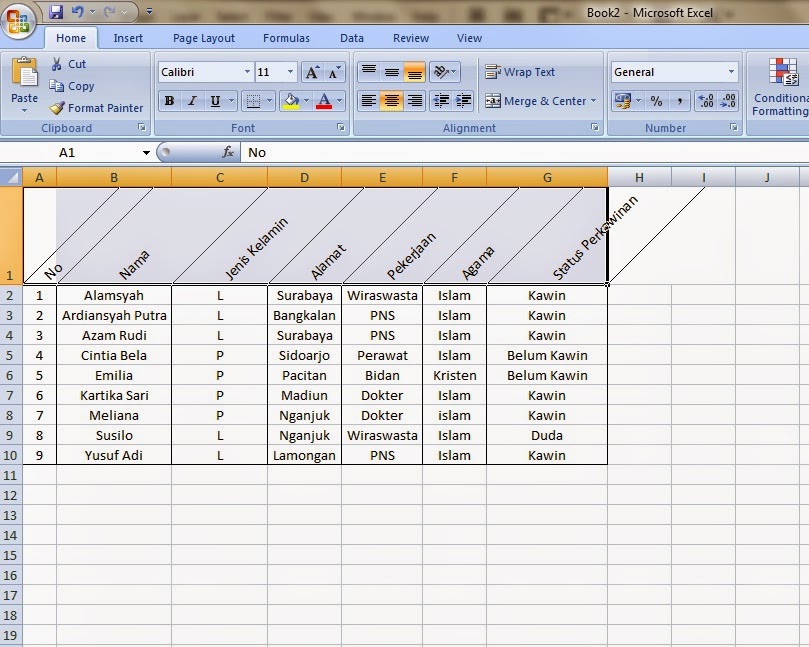Undo the last action
Screen dimensions: 809x647
pyautogui.click(x=77, y=11)
